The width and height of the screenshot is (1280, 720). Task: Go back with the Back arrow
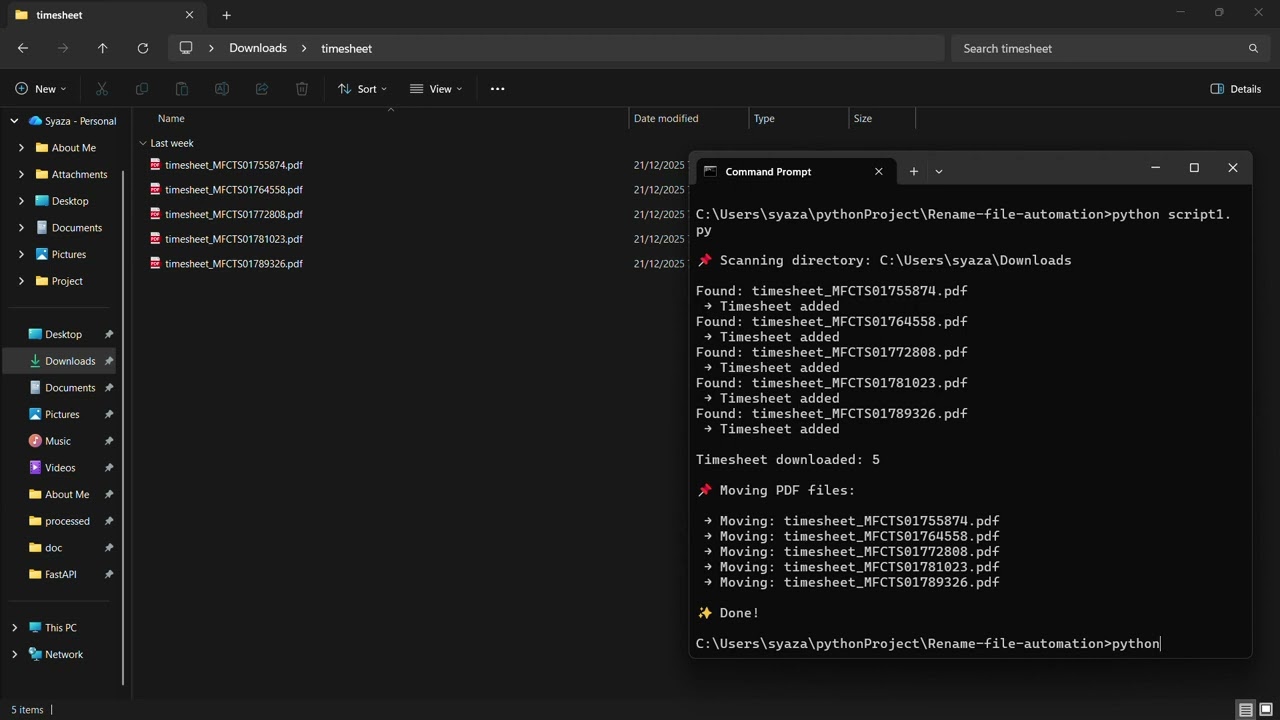23,48
